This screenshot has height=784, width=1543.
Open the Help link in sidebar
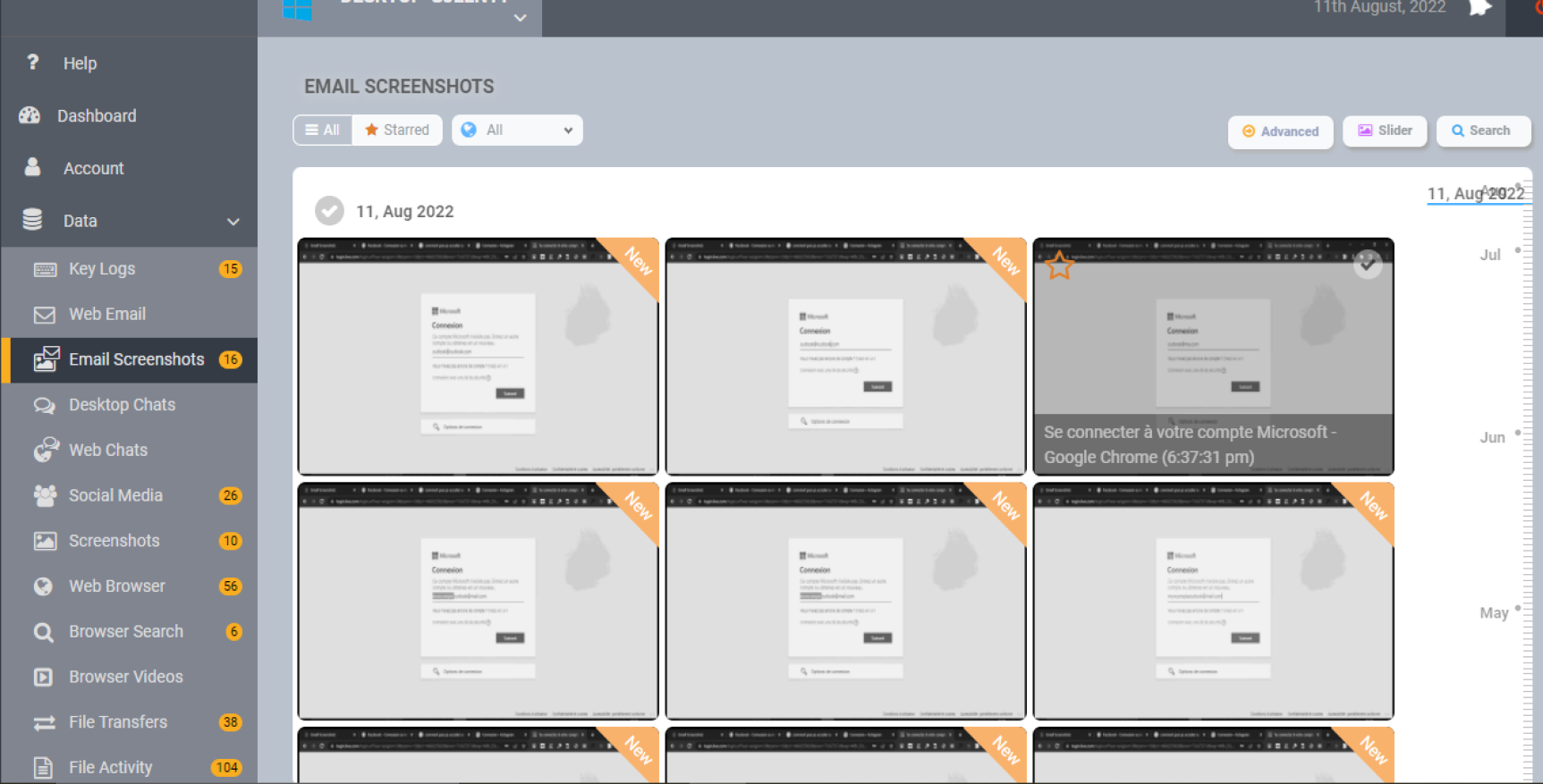[x=80, y=63]
